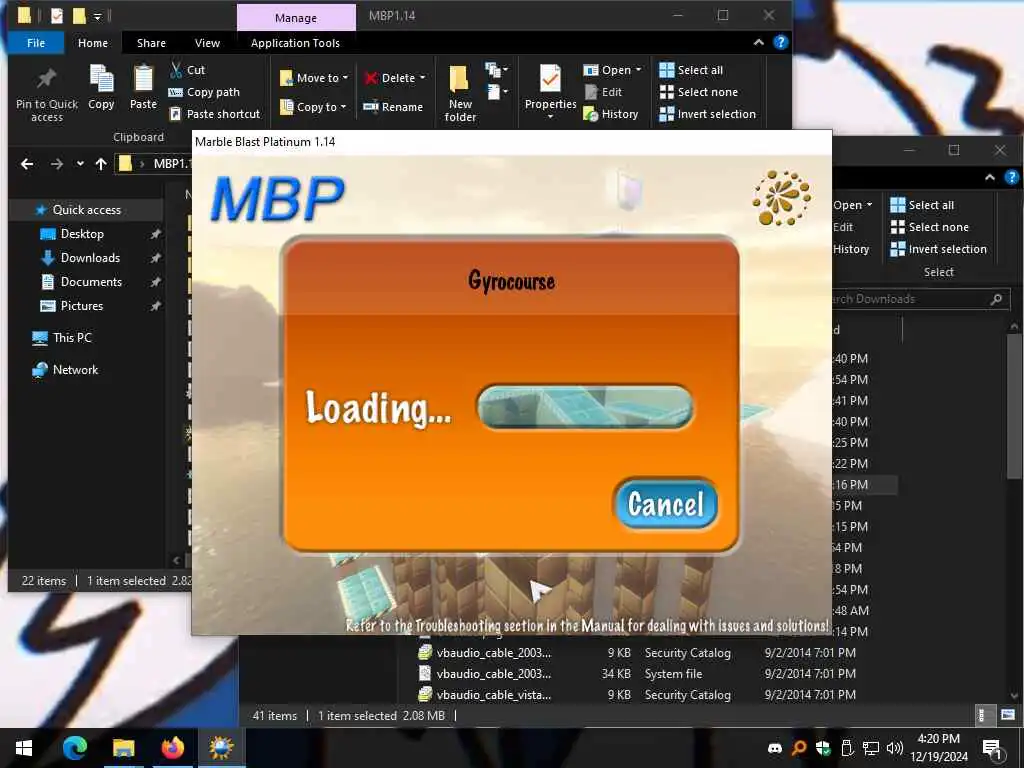Open recent locations dropdown arrow
Viewport: 1024px width, 768px height.
pyautogui.click(x=80, y=164)
